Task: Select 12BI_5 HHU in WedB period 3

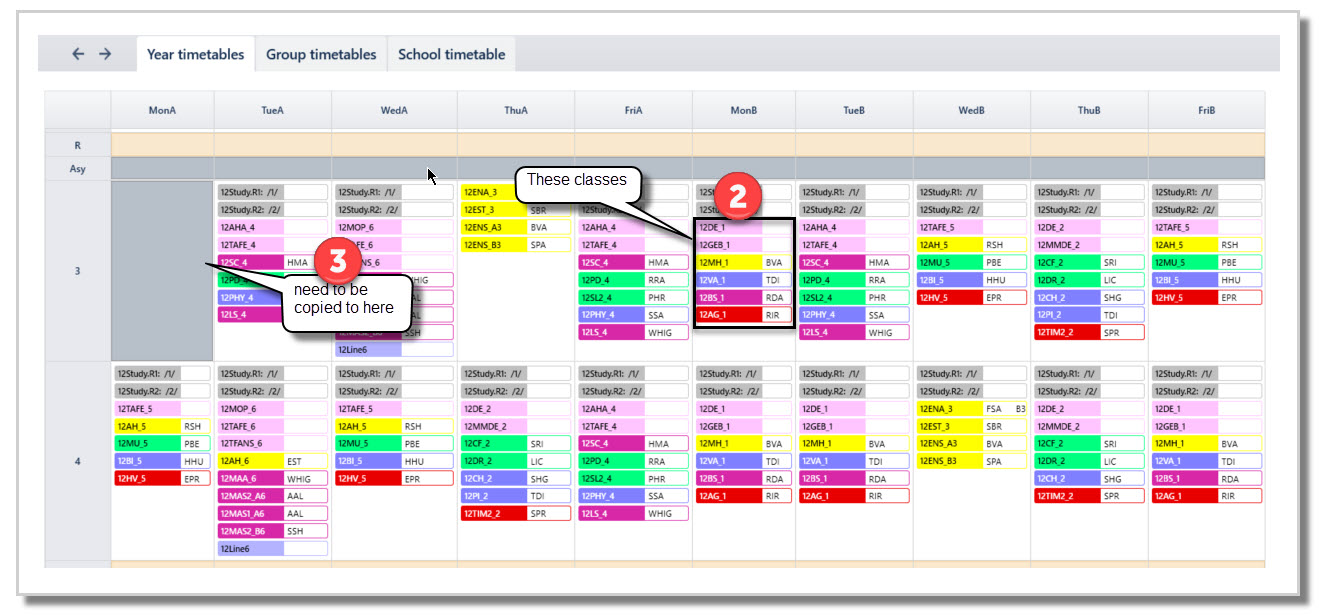Action: 971,280
